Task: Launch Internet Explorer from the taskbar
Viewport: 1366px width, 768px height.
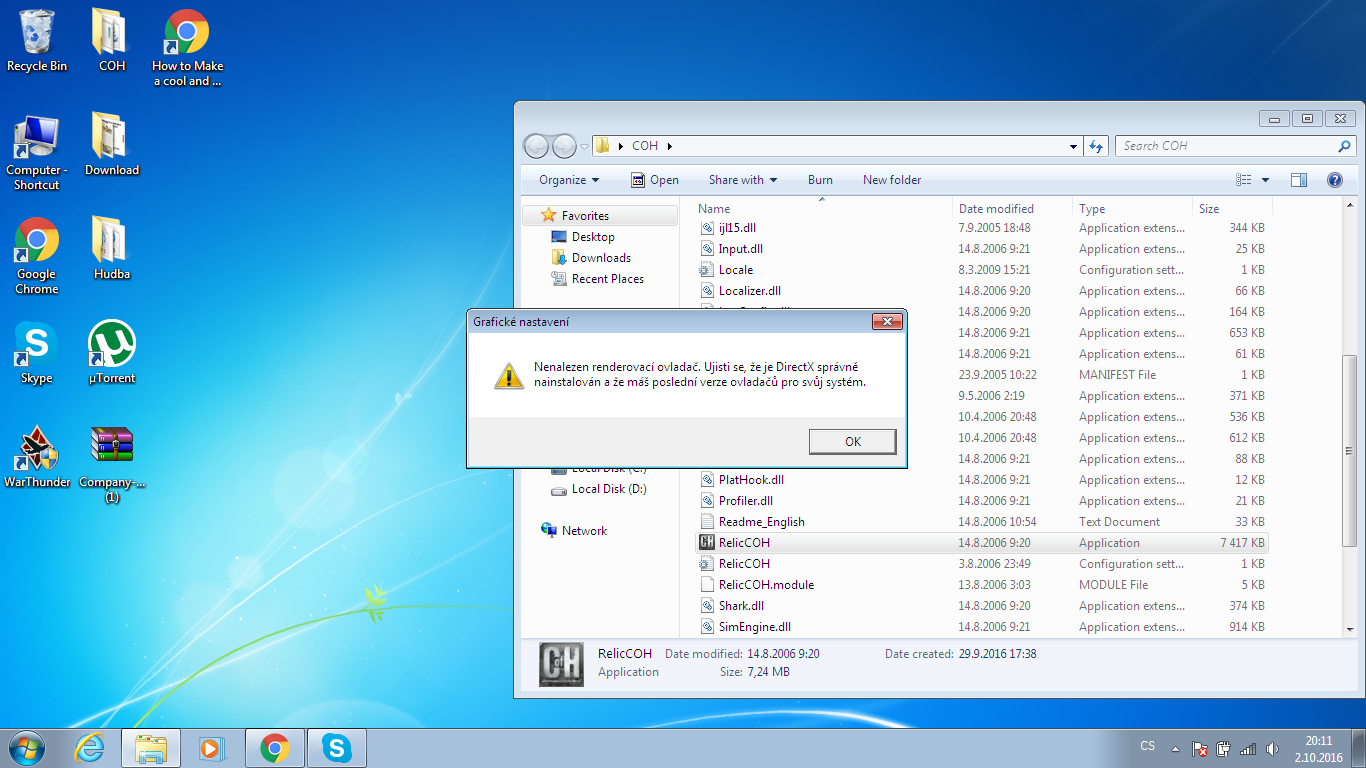Action: coord(90,748)
